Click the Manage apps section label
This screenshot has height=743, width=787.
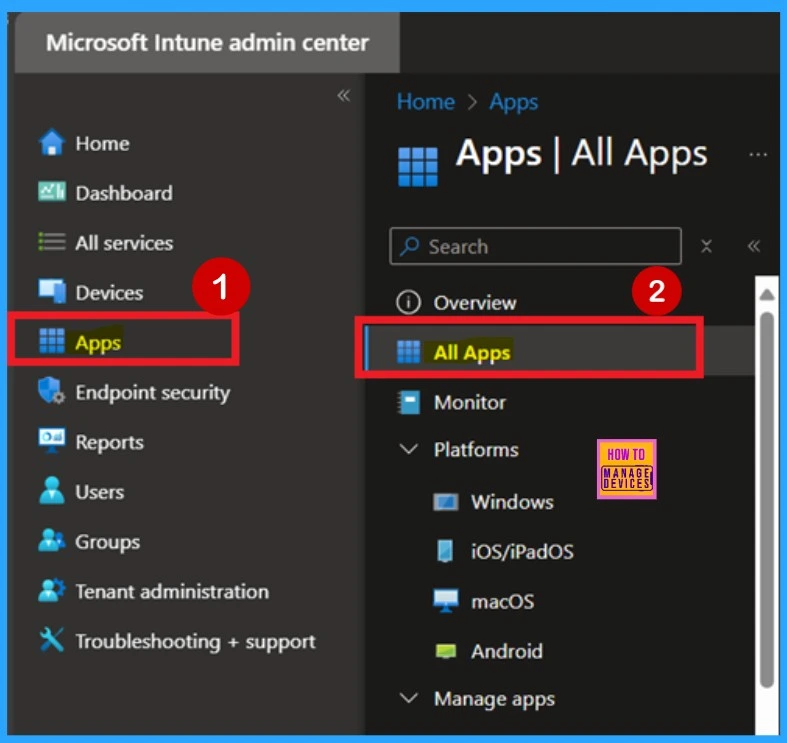coord(494,699)
